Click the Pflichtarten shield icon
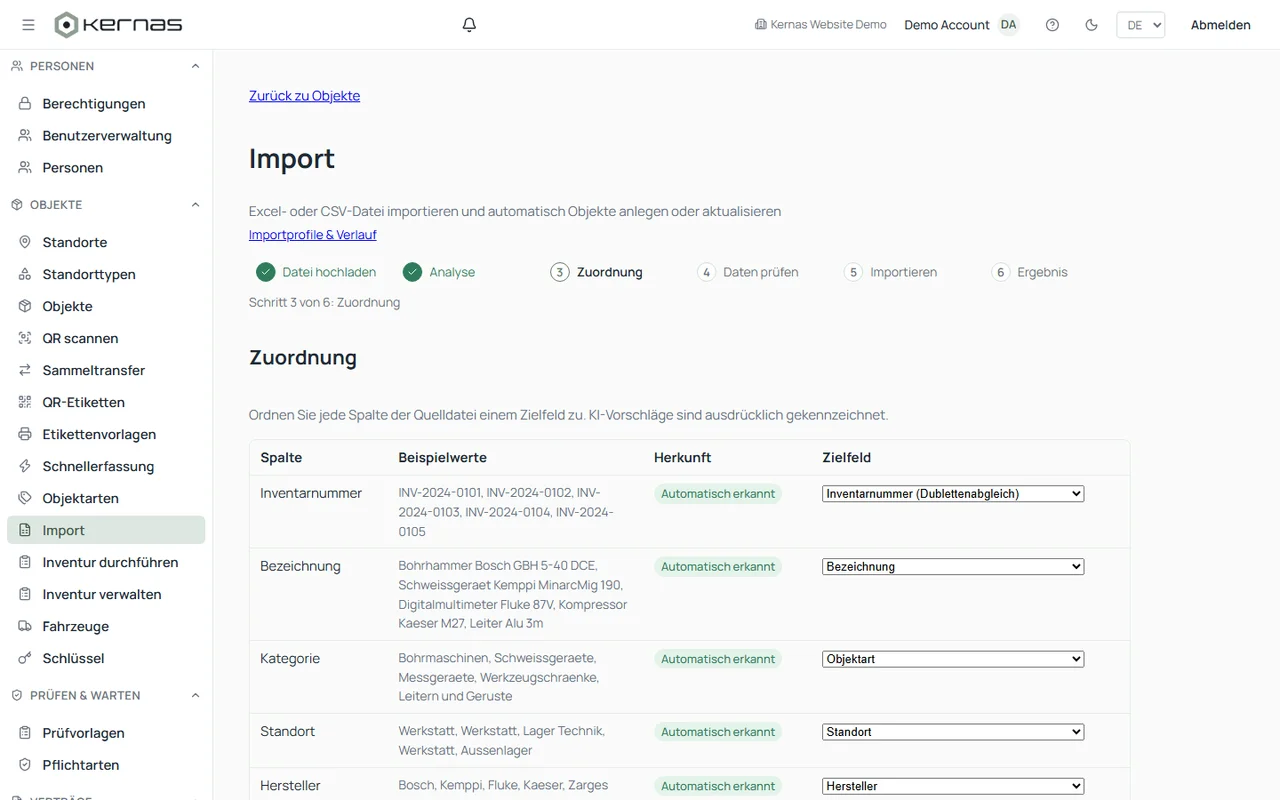Screen dimensions: 1280x800 (x=25, y=766)
